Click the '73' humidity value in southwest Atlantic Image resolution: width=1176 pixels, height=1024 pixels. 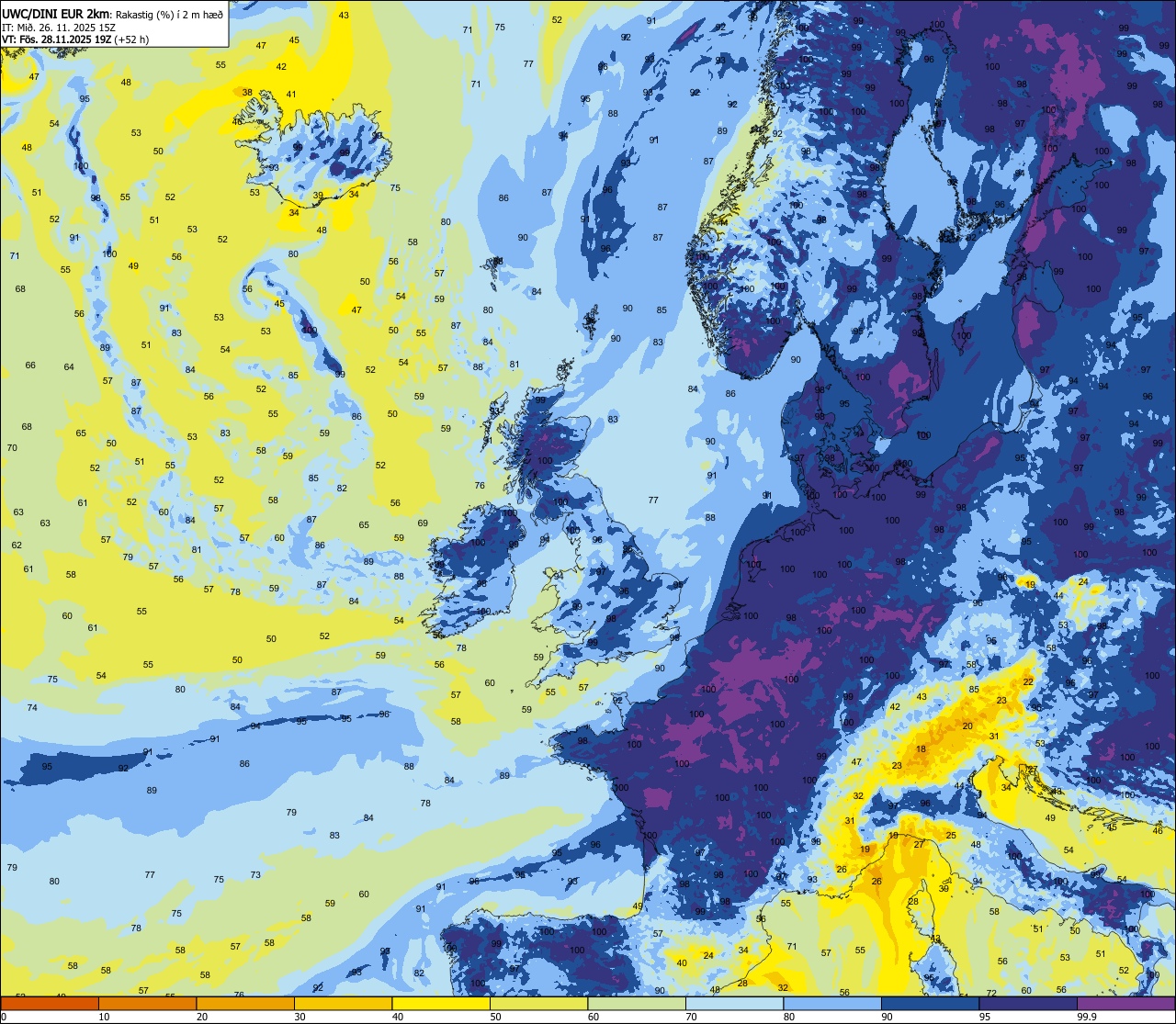(x=255, y=874)
